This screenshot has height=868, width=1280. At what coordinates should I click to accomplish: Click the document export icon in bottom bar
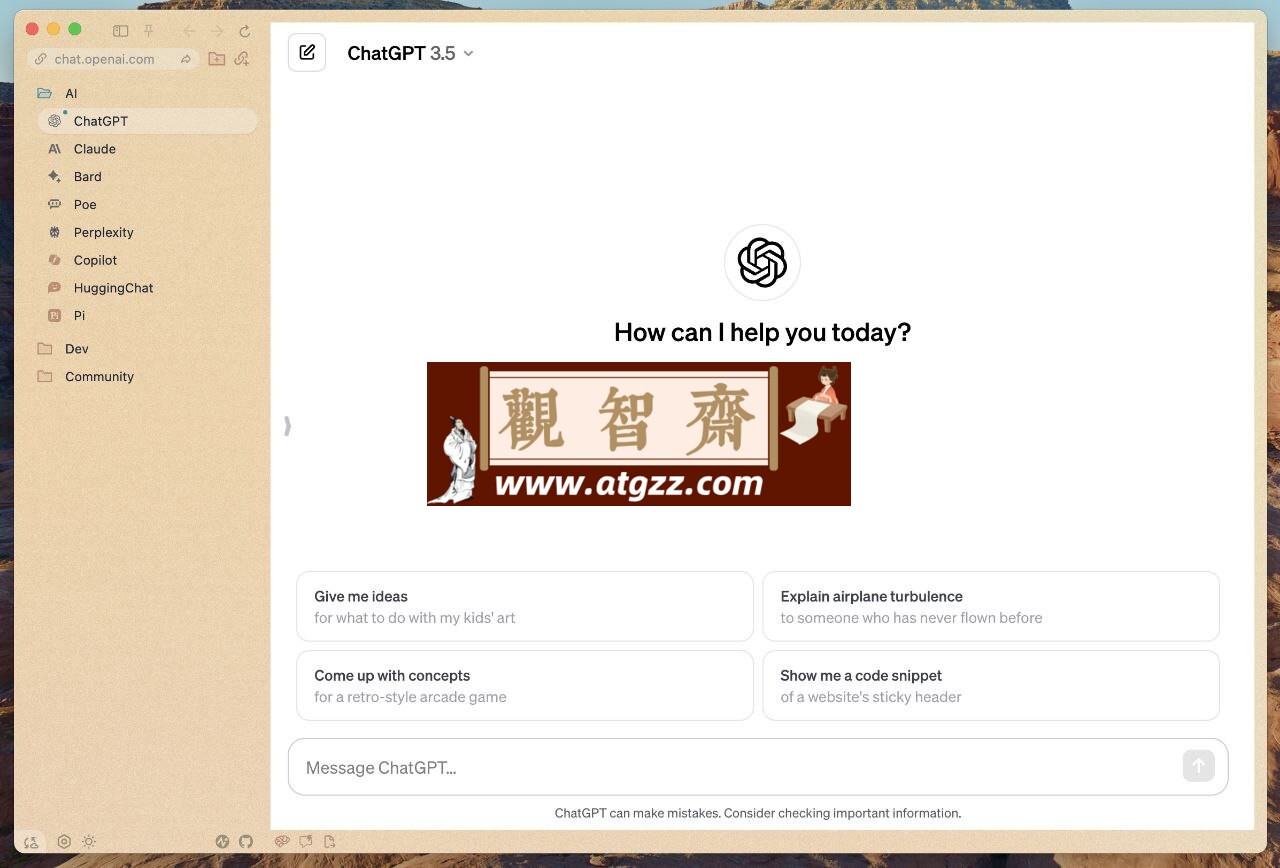(x=330, y=842)
